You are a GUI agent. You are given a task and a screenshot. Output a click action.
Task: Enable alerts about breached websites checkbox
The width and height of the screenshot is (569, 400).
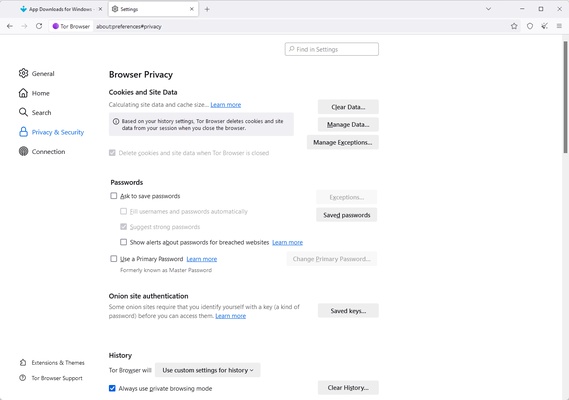click(123, 242)
